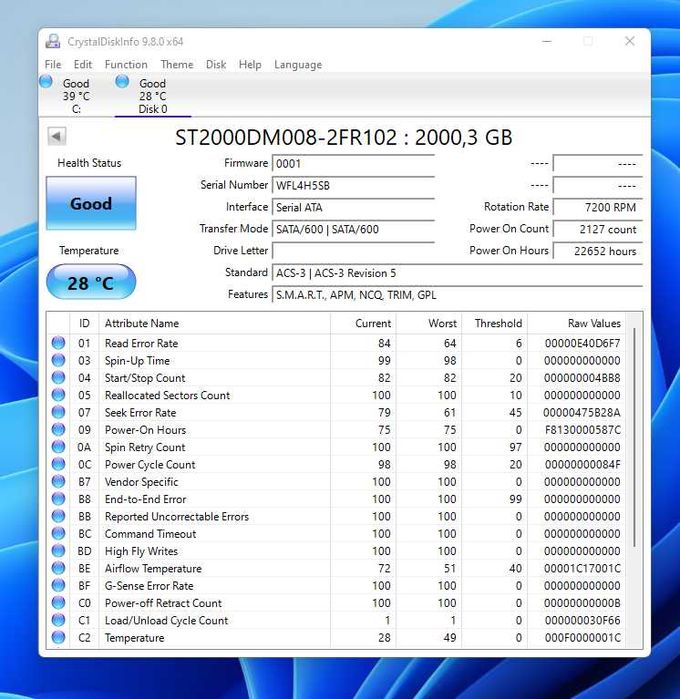
Task: Click the Threshold column header
Action: pos(494,323)
